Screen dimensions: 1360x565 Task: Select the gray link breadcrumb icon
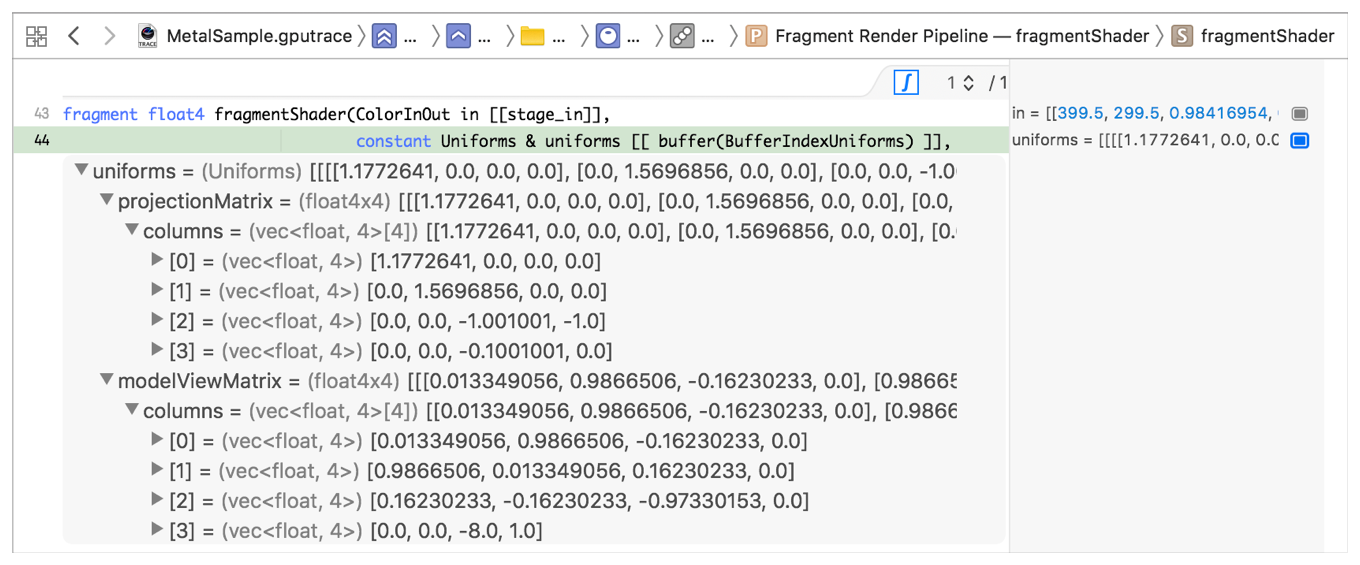pos(682,37)
